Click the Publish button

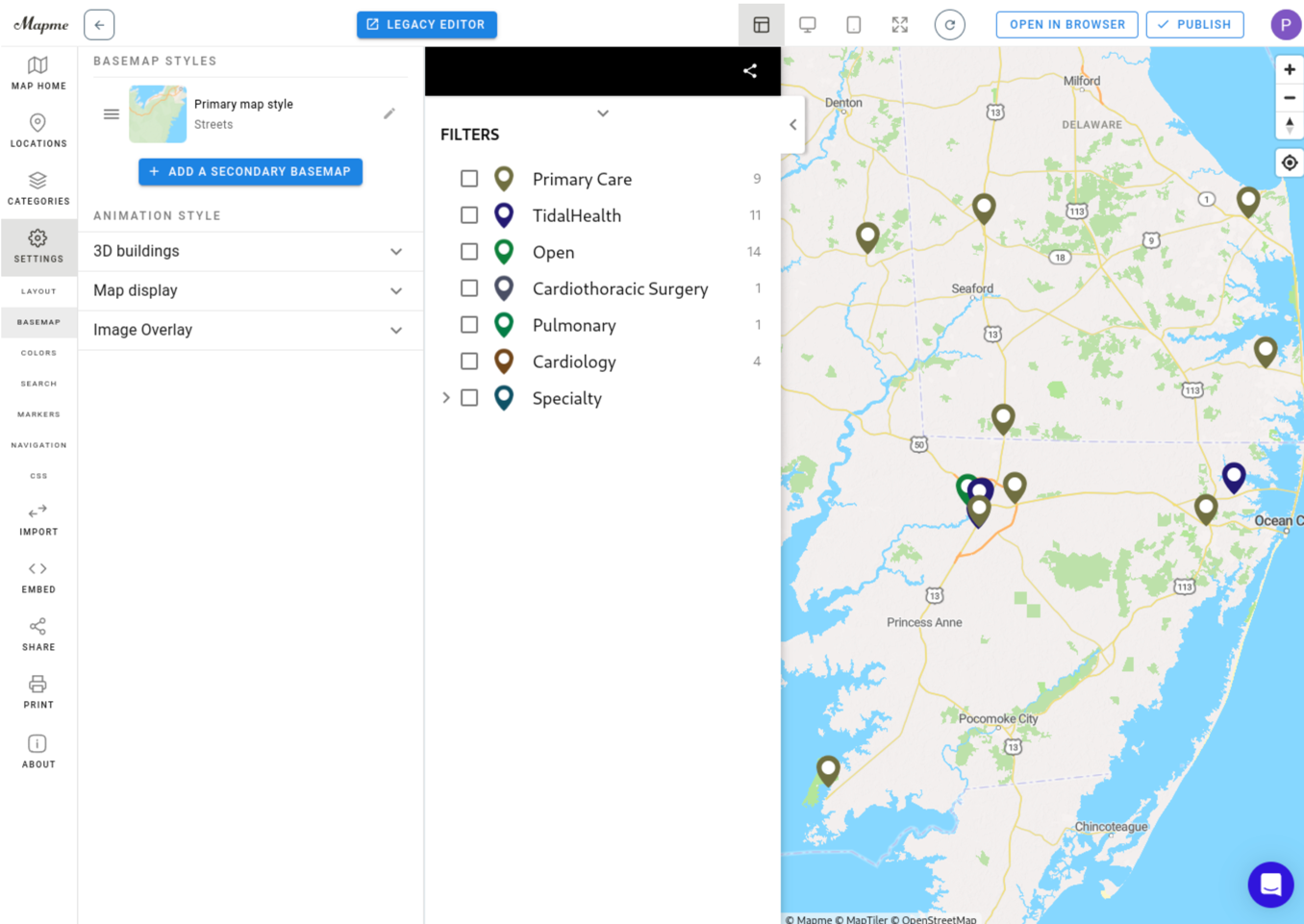(1194, 25)
